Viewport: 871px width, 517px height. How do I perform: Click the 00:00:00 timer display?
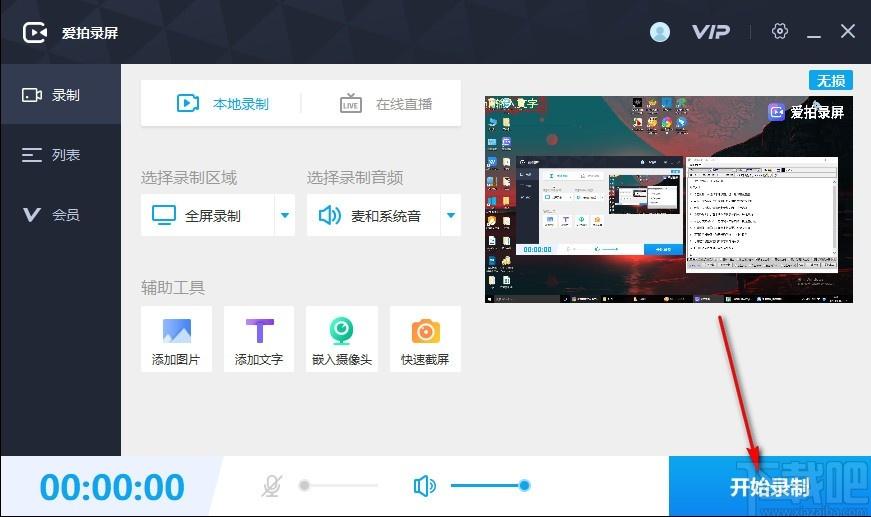click(x=112, y=487)
